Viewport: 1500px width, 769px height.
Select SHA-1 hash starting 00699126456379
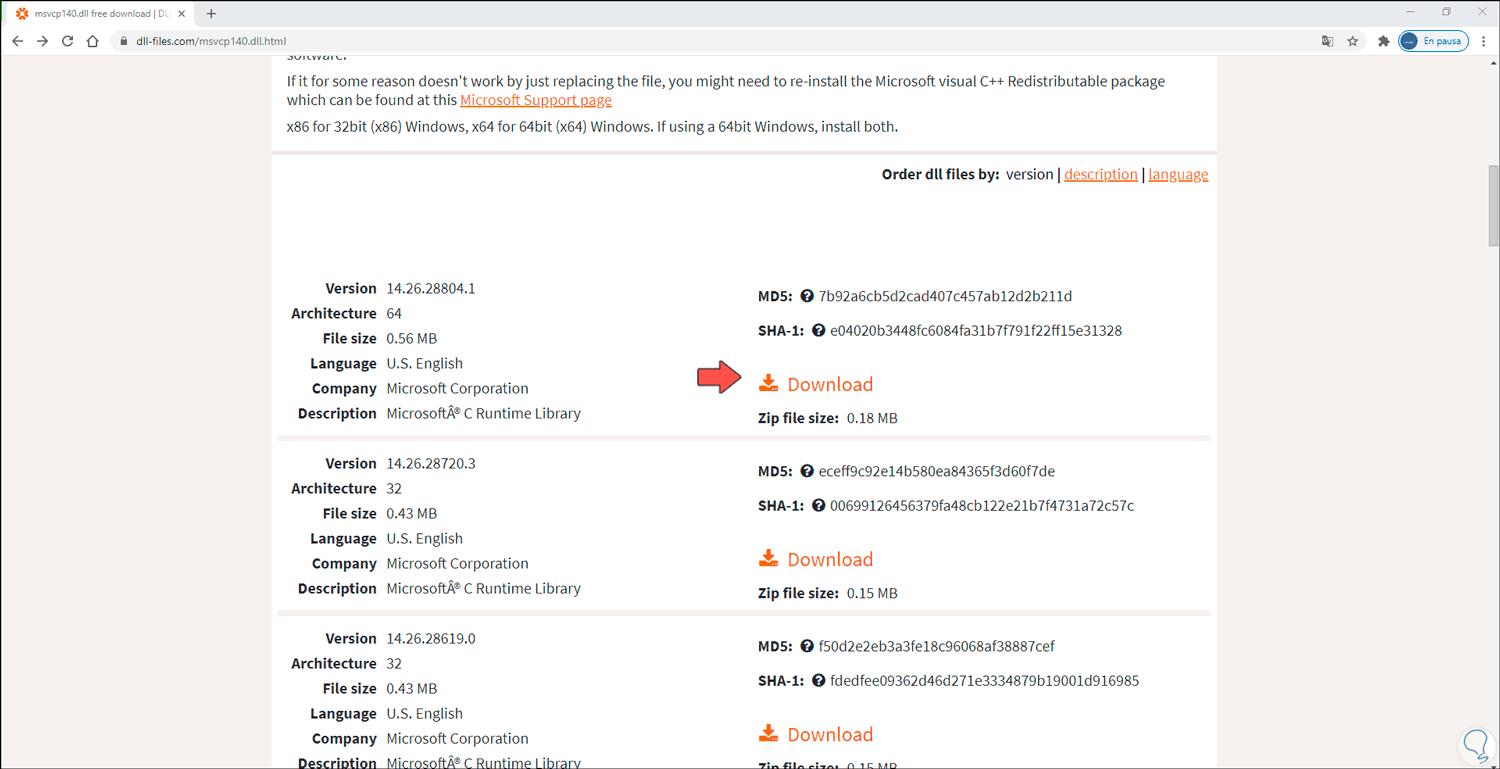(982, 505)
